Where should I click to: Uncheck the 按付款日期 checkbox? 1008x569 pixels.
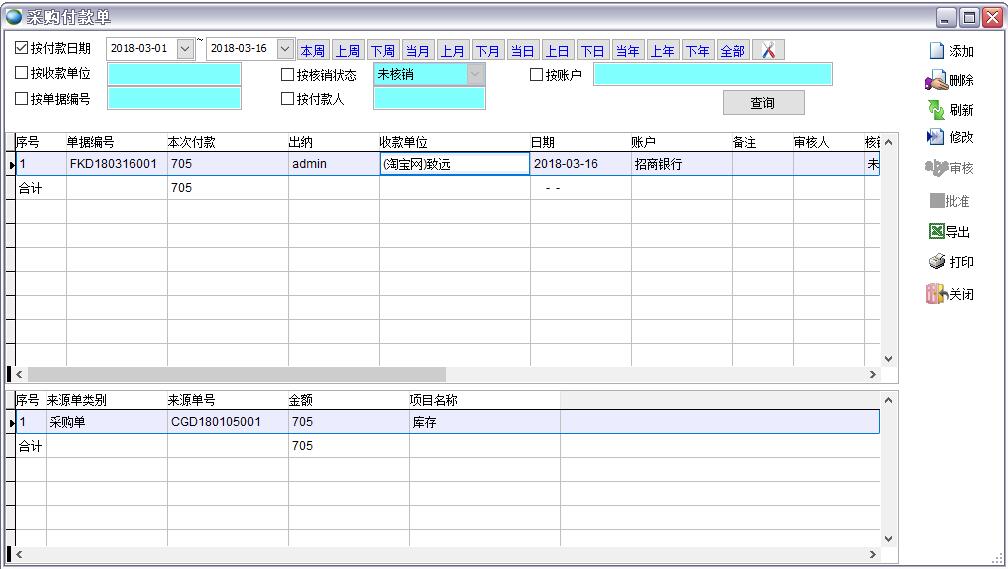[x=22, y=48]
